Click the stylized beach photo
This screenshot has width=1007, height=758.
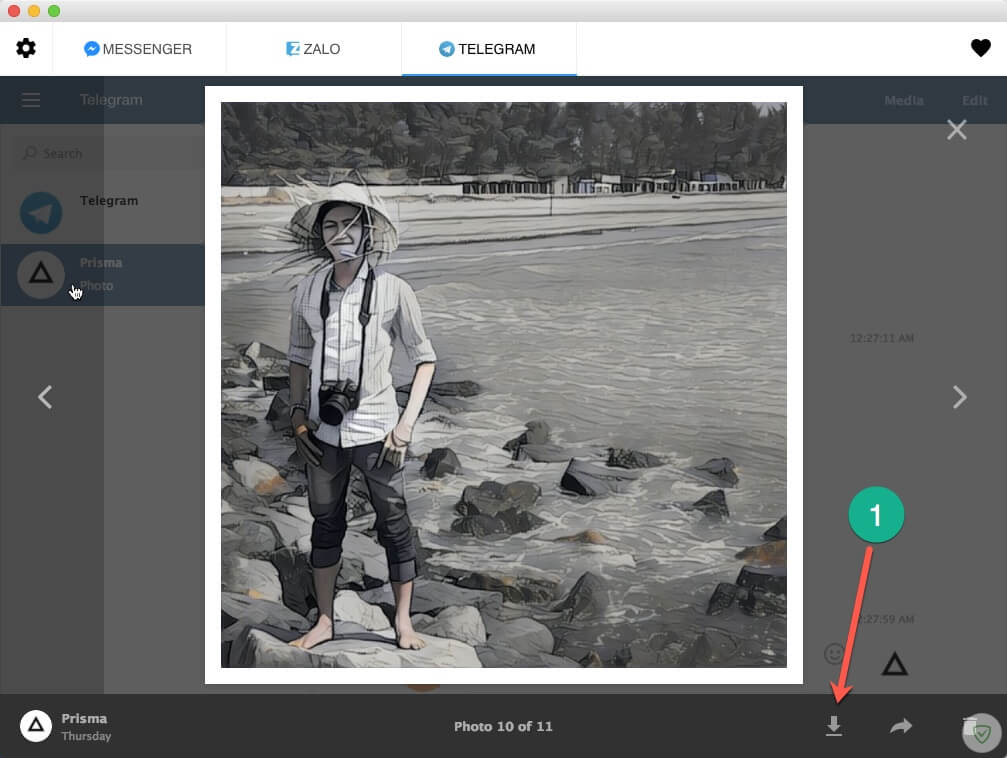tap(504, 385)
